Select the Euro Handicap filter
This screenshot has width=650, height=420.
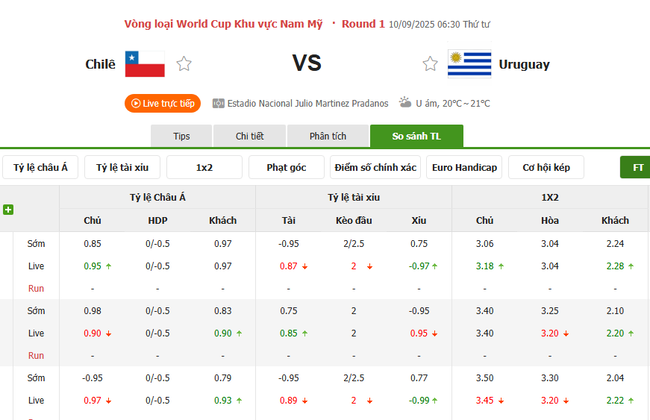(464, 167)
